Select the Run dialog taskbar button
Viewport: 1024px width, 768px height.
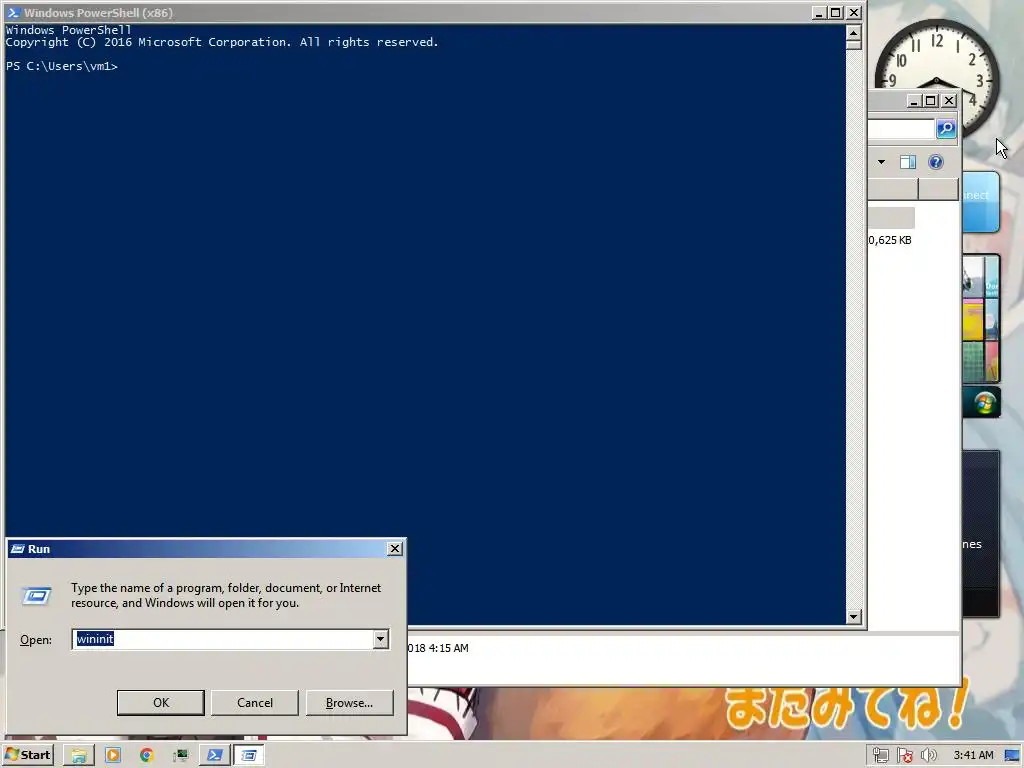pos(249,756)
